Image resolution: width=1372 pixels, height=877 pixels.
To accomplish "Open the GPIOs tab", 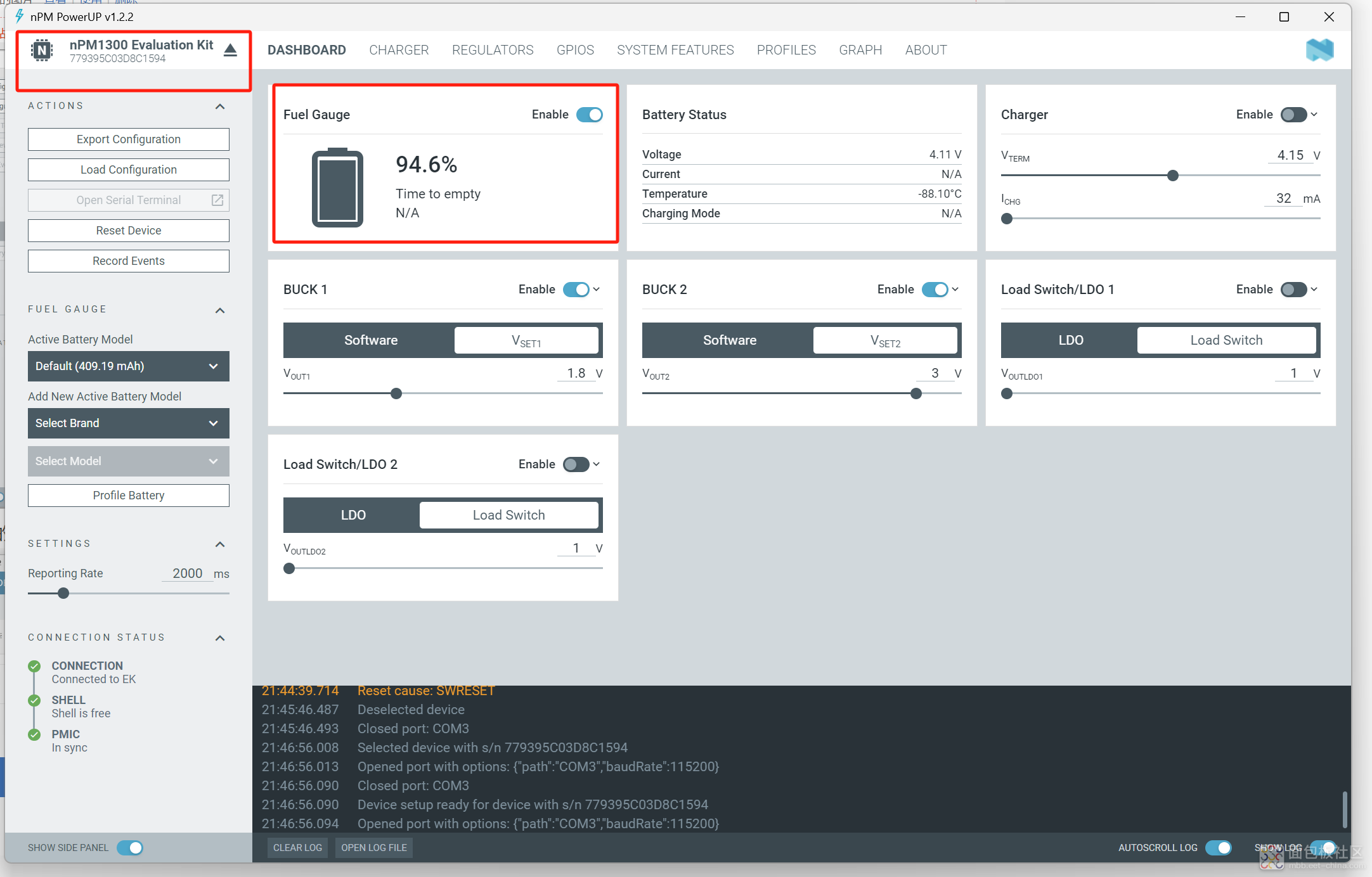I will (x=575, y=50).
